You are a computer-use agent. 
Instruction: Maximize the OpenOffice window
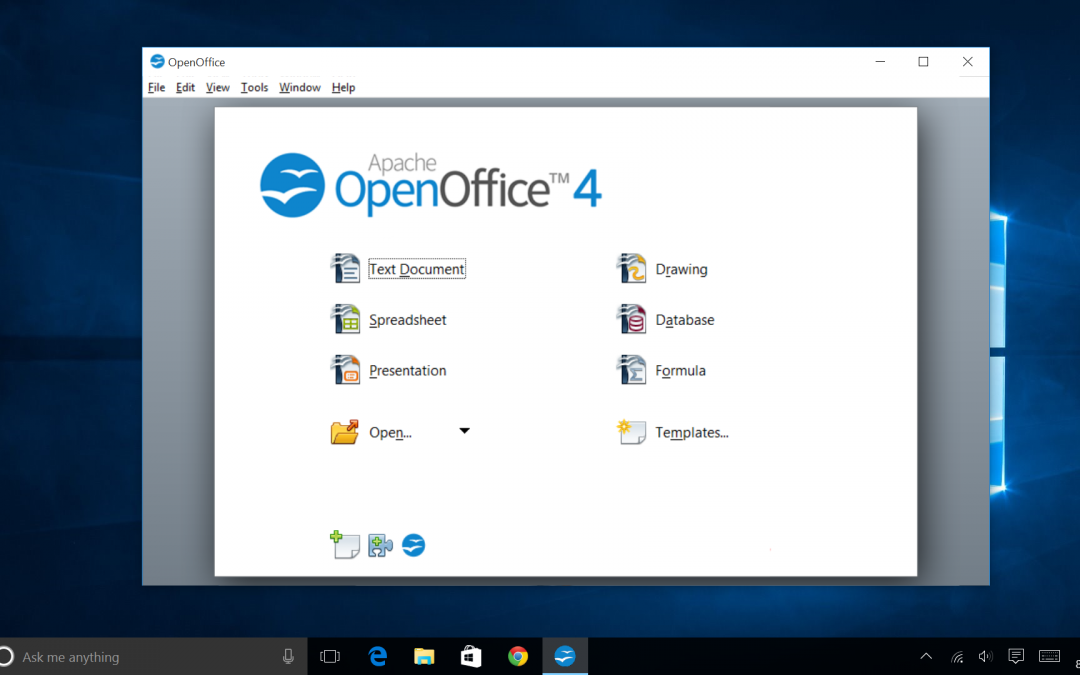pos(923,62)
